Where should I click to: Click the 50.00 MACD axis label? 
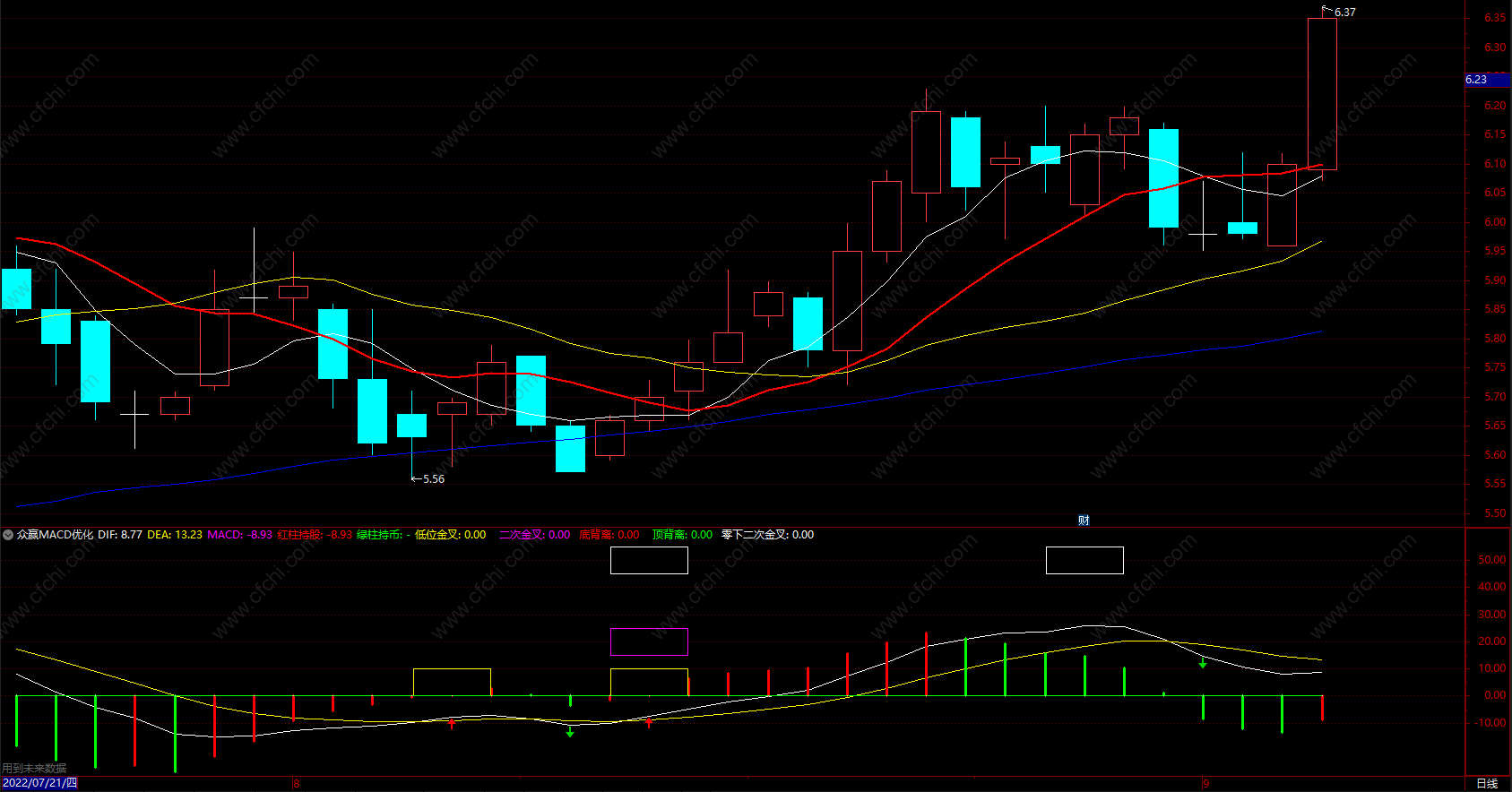tap(1492, 560)
